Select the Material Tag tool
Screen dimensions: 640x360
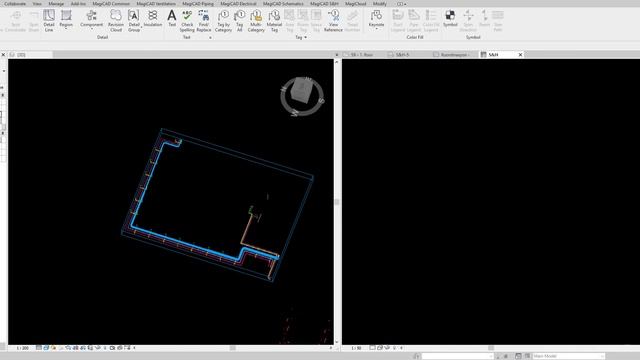[x=274, y=21]
